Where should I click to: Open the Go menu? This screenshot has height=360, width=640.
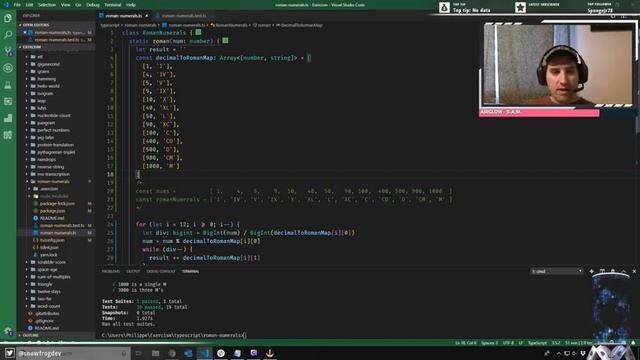click(x=78, y=5)
